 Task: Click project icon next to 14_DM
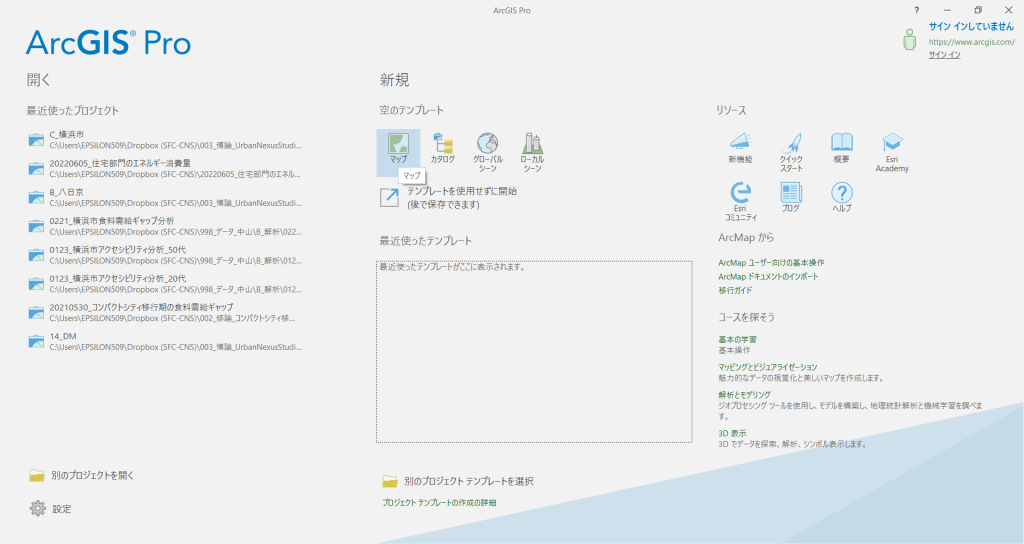[x=36, y=342]
